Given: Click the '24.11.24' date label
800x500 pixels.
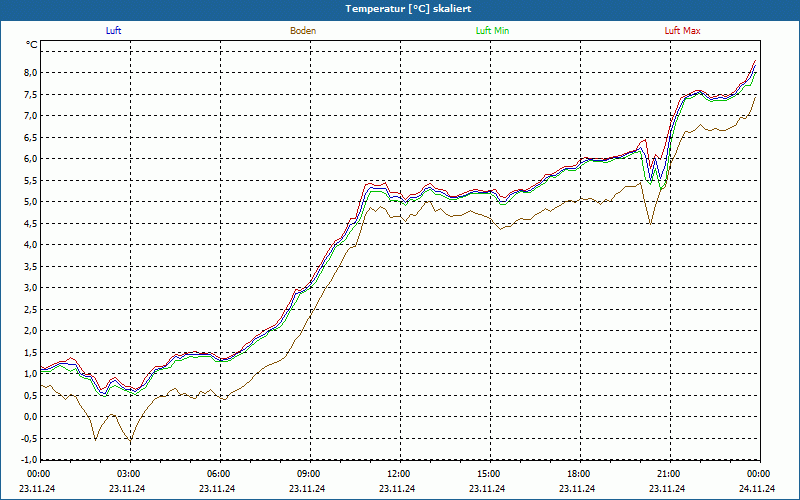Looking at the screenshot, I should pyautogui.click(x=757, y=488).
